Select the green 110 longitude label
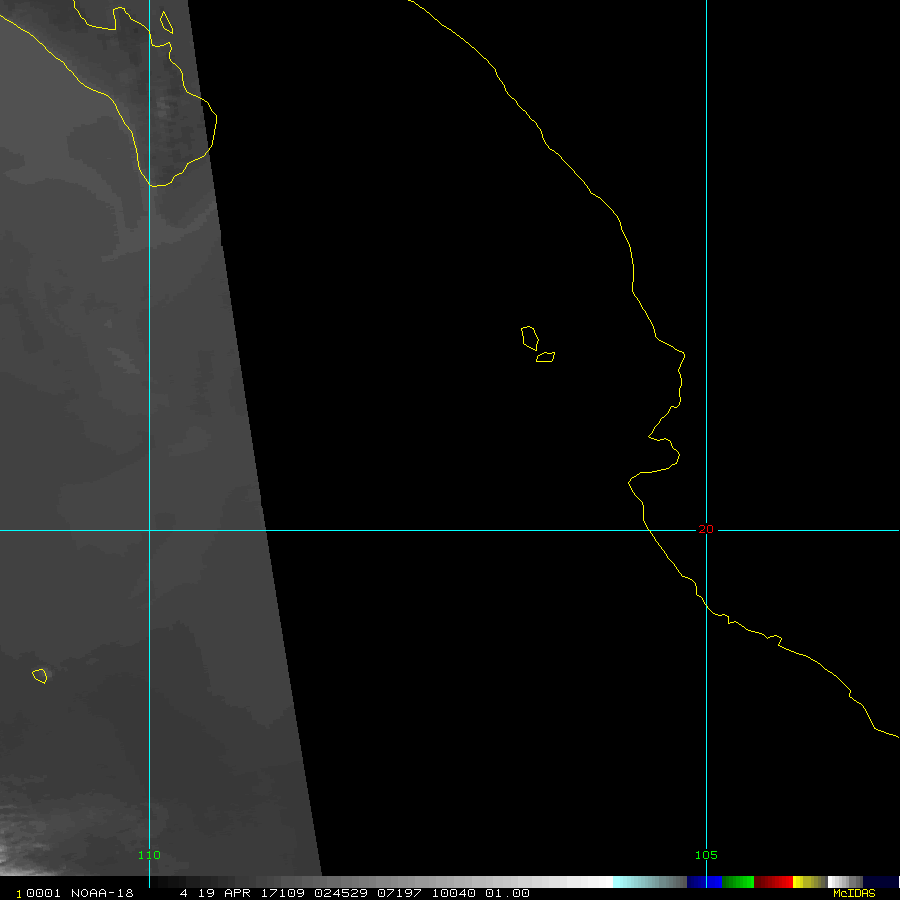The height and width of the screenshot is (900, 900). [149, 855]
